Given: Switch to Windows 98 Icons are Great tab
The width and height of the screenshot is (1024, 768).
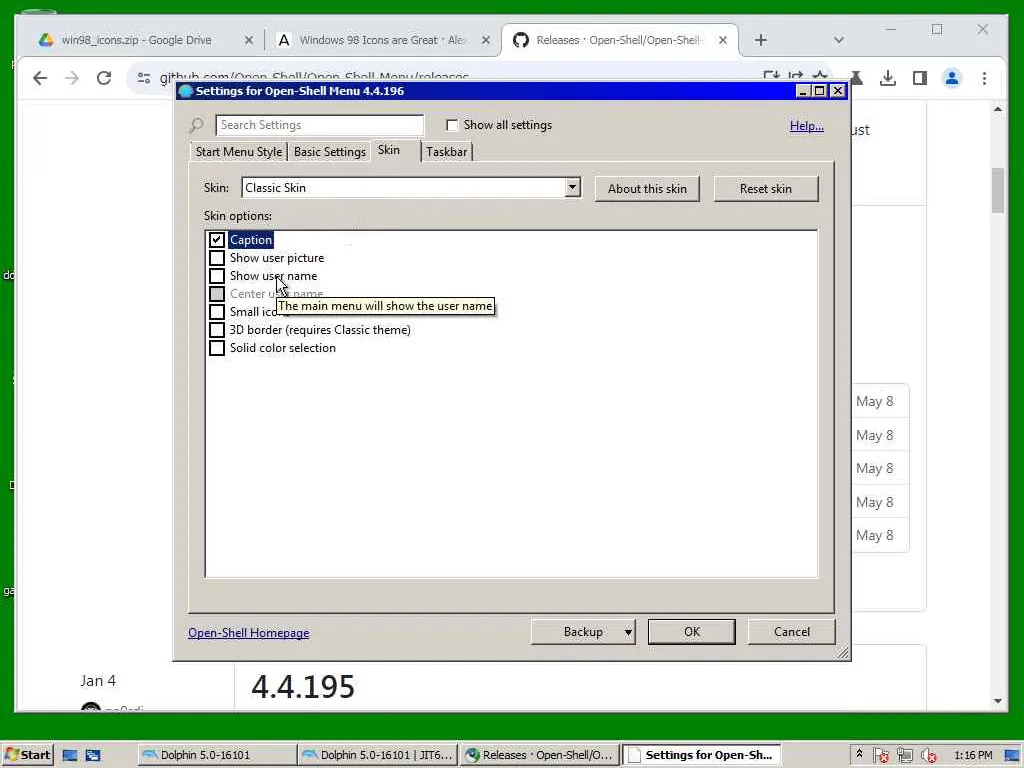Looking at the screenshot, I should (382, 40).
